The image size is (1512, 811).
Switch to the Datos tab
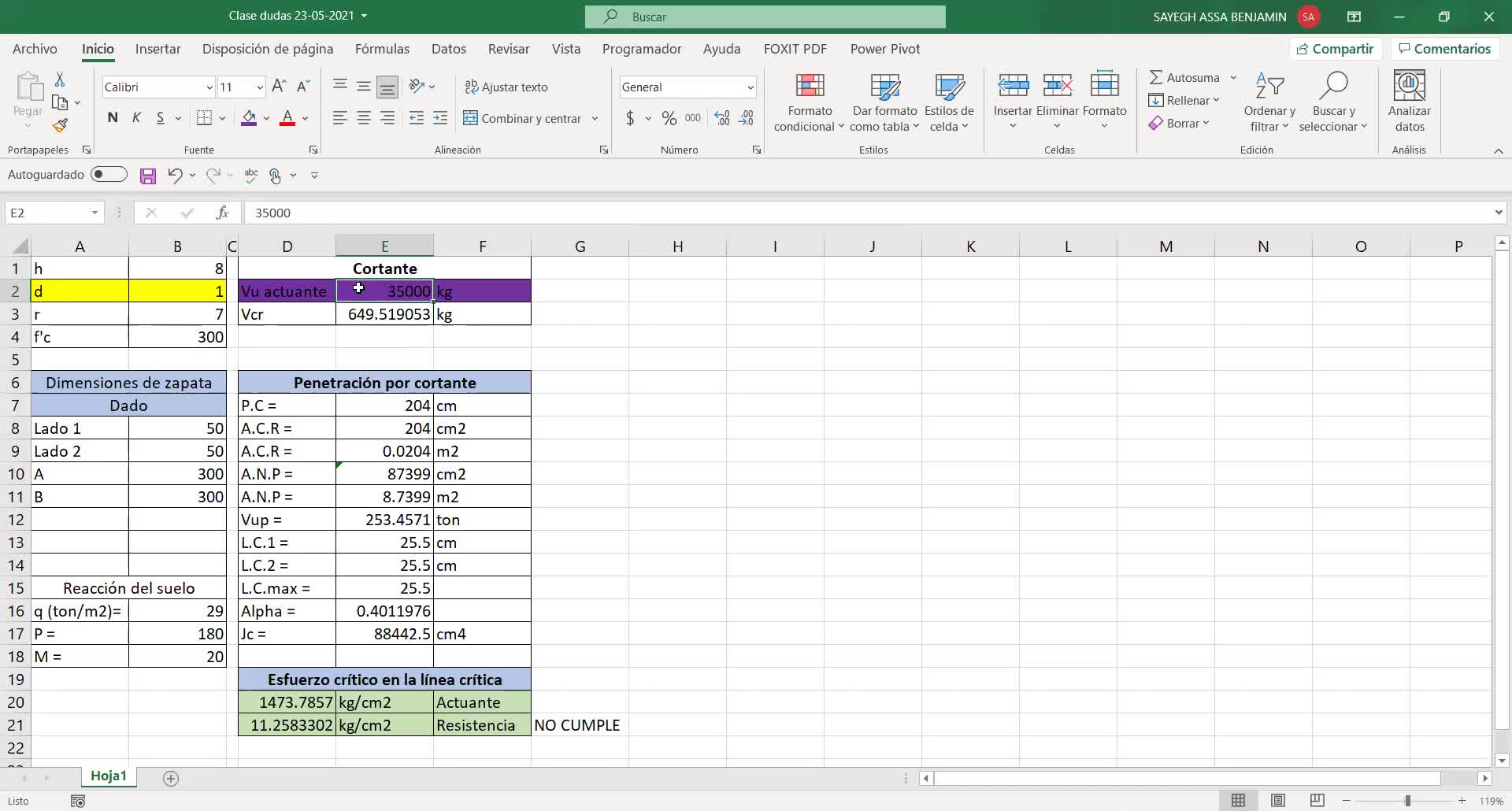coord(449,49)
